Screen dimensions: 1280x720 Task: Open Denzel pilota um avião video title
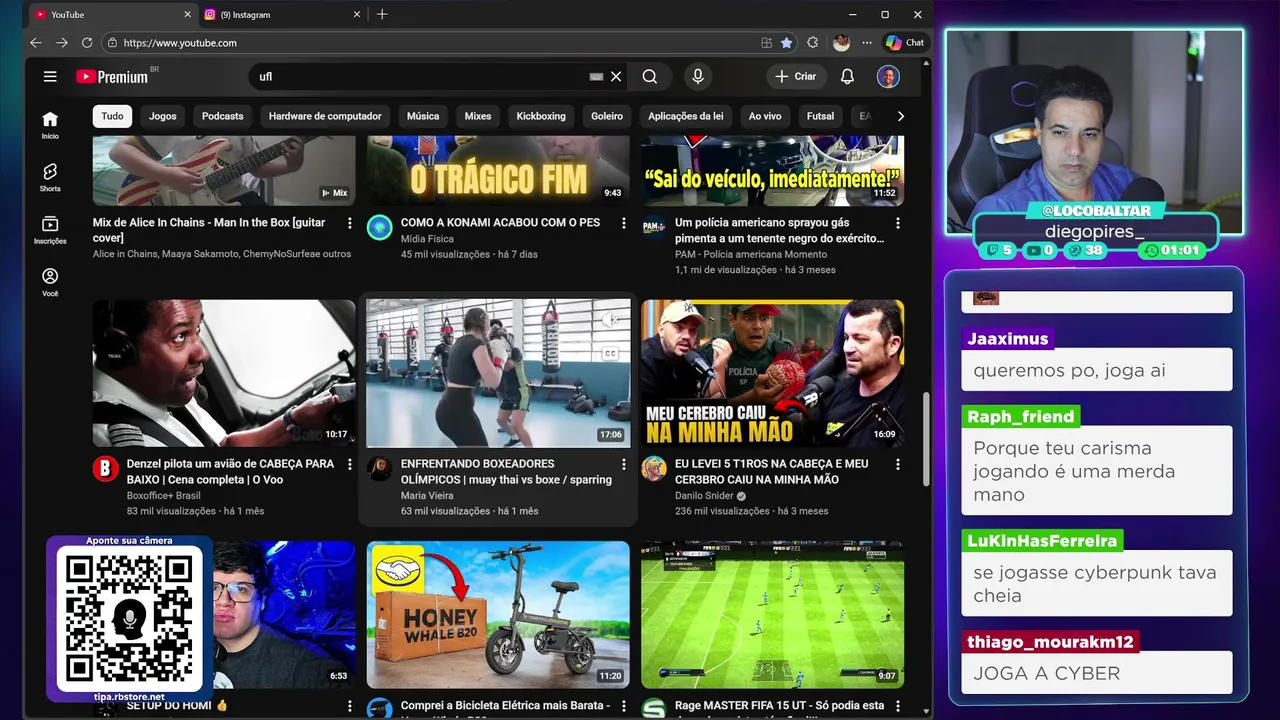(x=231, y=472)
